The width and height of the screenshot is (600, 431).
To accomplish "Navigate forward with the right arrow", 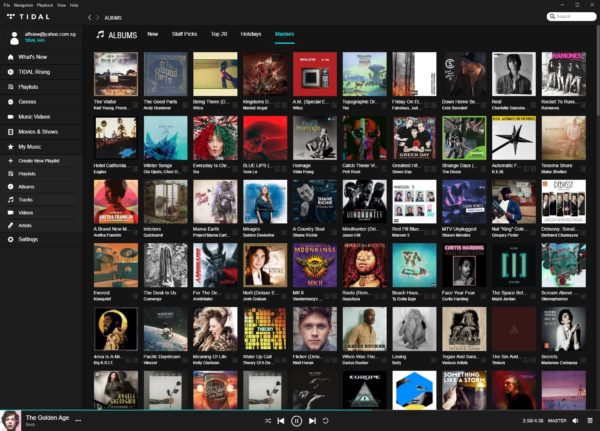I will pos(97,18).
